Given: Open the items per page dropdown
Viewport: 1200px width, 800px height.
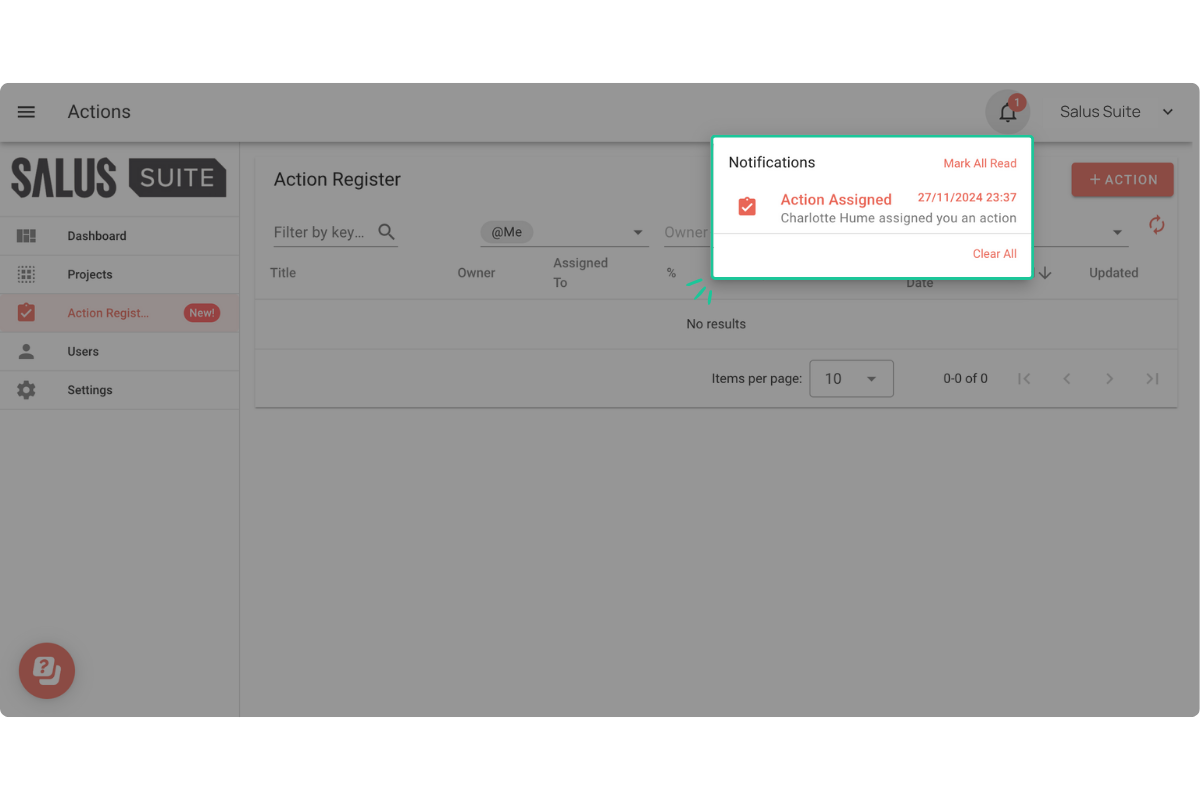Looking at the screenshot, I should (850, 379).
